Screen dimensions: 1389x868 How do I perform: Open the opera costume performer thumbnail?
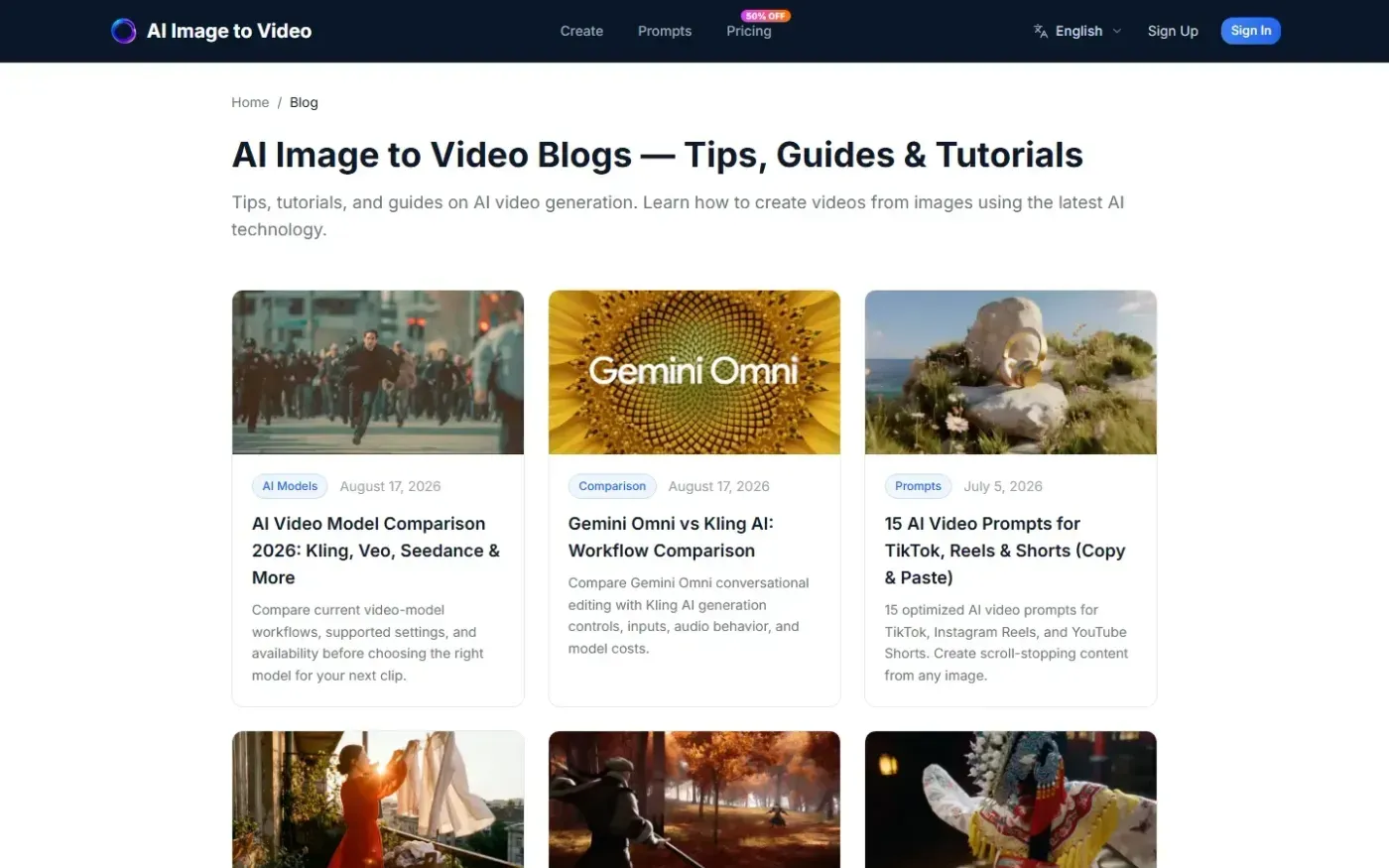pos(1011,800)
